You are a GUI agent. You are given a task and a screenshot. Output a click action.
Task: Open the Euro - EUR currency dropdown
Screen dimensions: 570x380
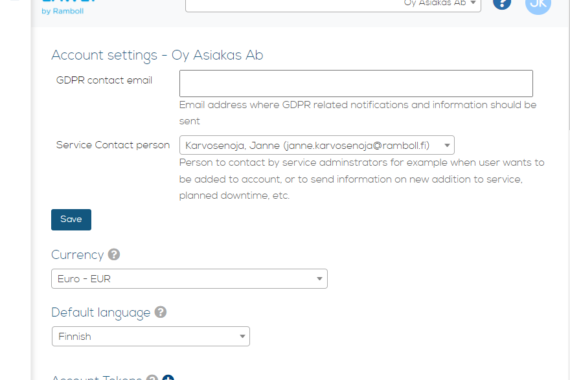(x=189, y=279)
